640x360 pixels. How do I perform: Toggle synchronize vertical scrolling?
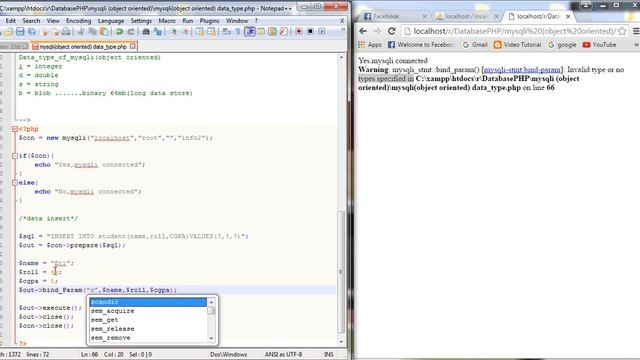coord(200,31)
